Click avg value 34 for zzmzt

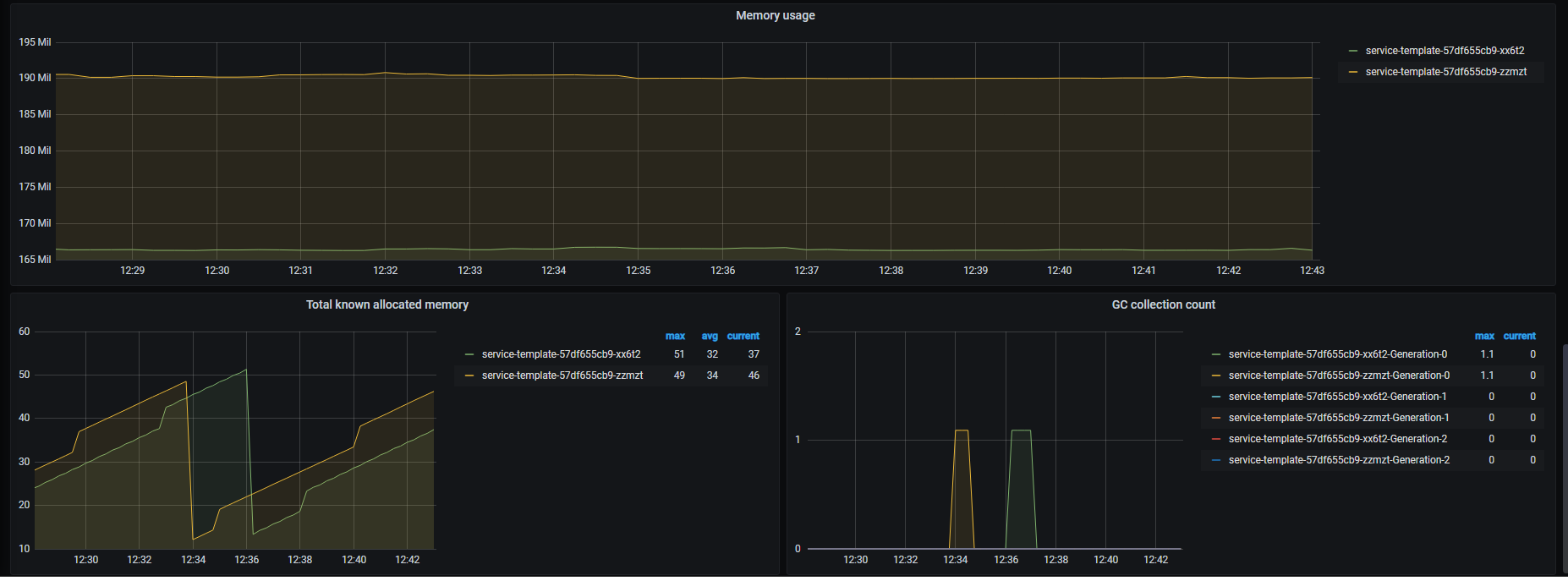tap(712, 375)
